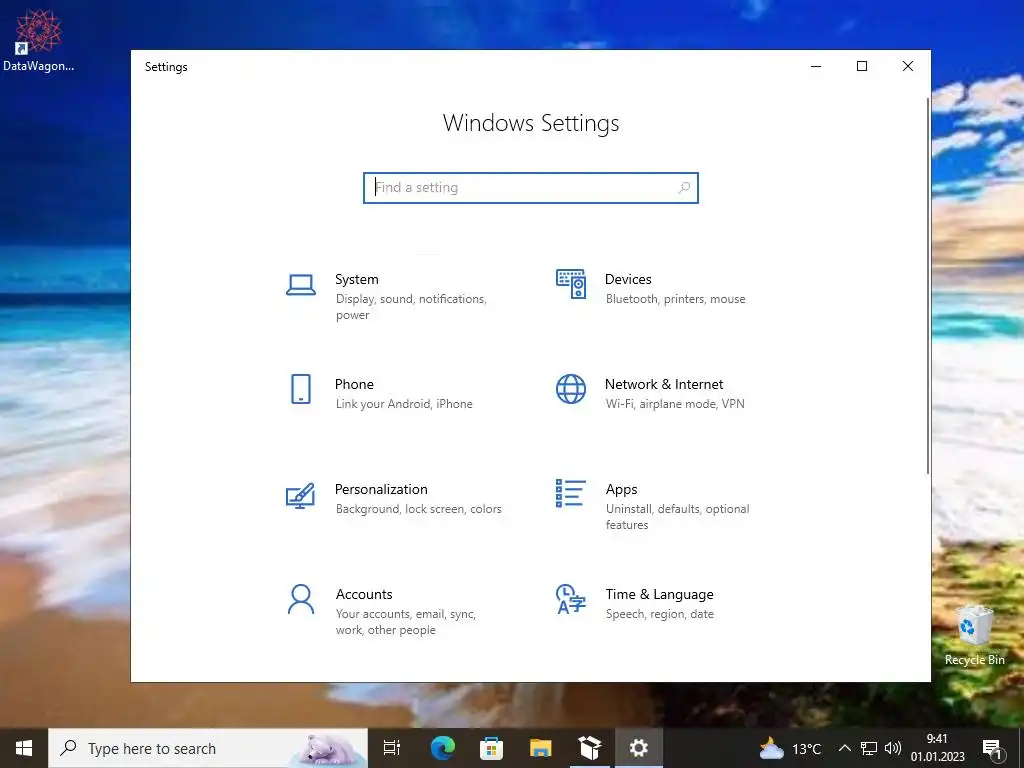Open the Network & Internet globe icon
Viewport: 1024px width, 768px height.
571,389
